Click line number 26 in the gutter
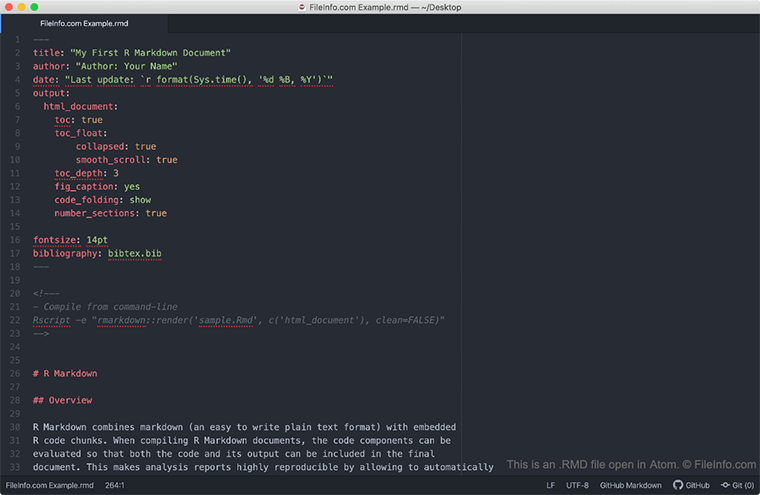Viewport: 760px width, 495px height. click(x=14, y=373)
